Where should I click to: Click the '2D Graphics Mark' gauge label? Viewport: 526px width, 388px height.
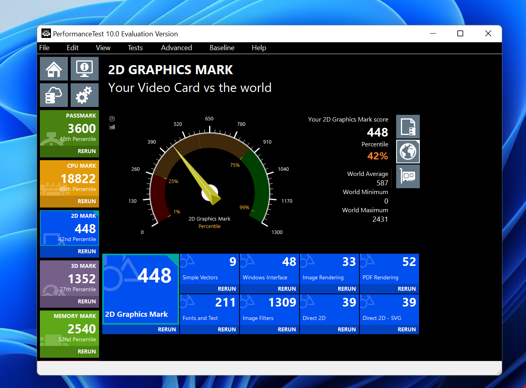(209, 219)
